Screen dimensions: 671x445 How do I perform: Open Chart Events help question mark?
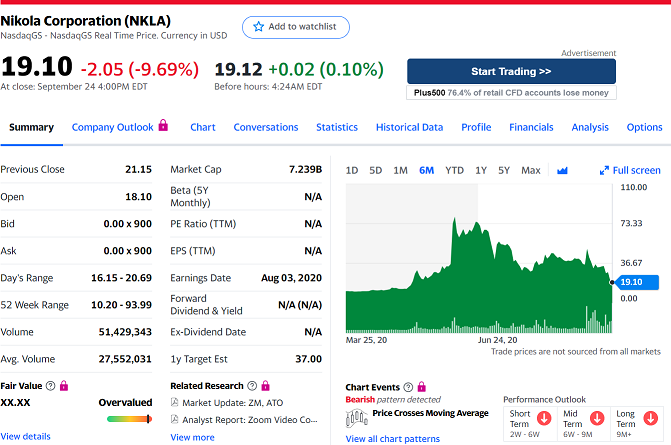click(408, 387)
